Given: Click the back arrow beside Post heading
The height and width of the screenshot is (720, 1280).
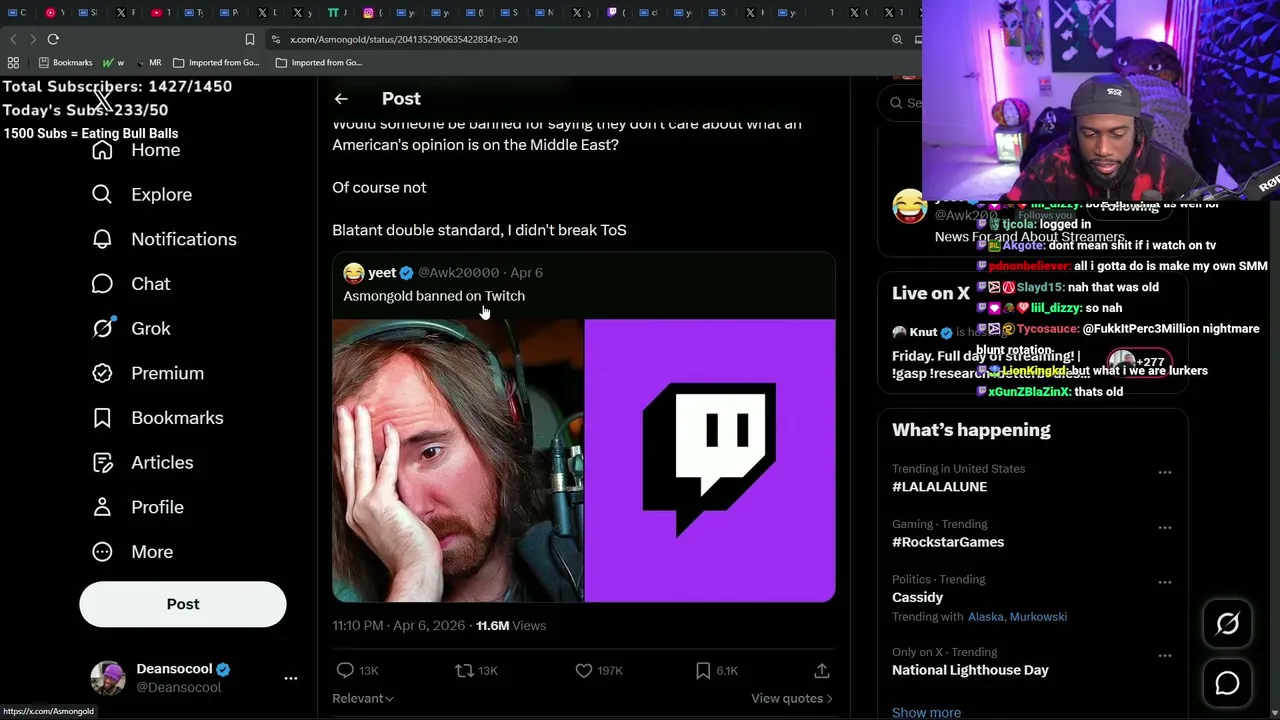Looking at the screenshot, I should coord(341,99).
